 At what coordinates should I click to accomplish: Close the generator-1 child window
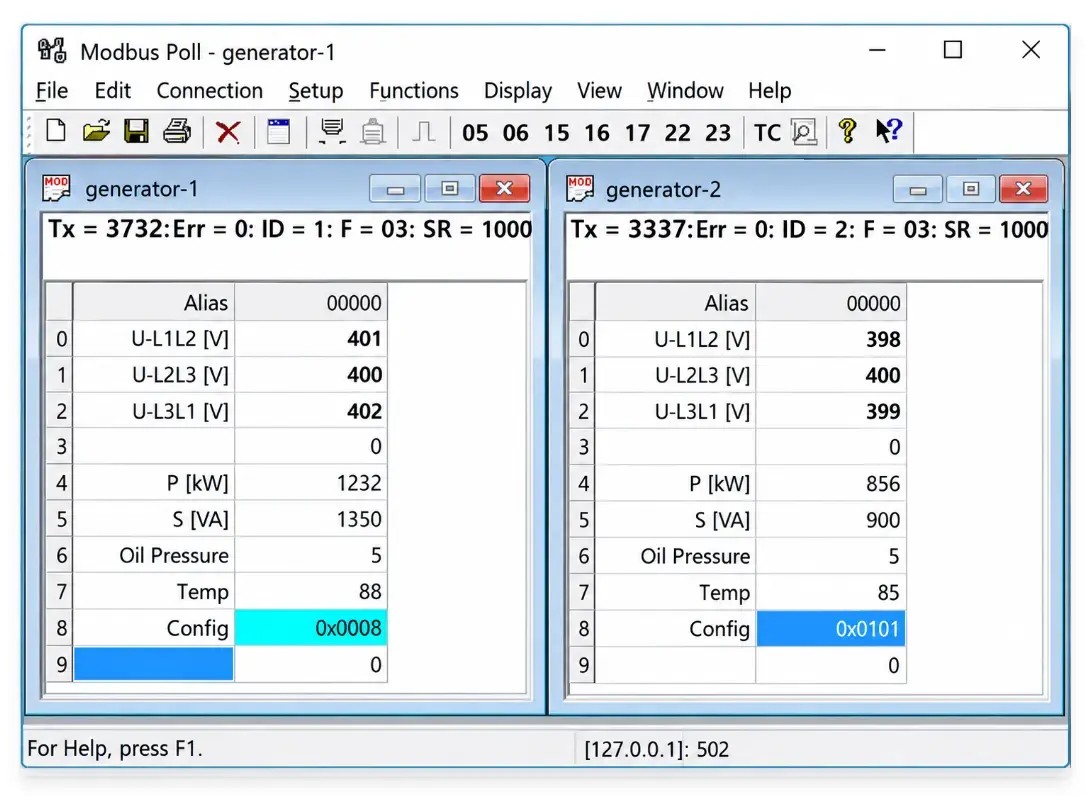(x=505, y=188)
